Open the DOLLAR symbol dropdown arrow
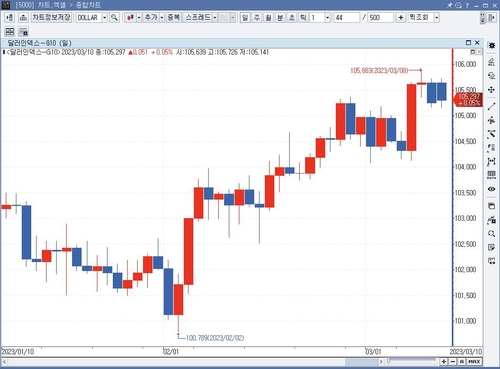Viewport: 500px width, 369px height. point(104,17)
